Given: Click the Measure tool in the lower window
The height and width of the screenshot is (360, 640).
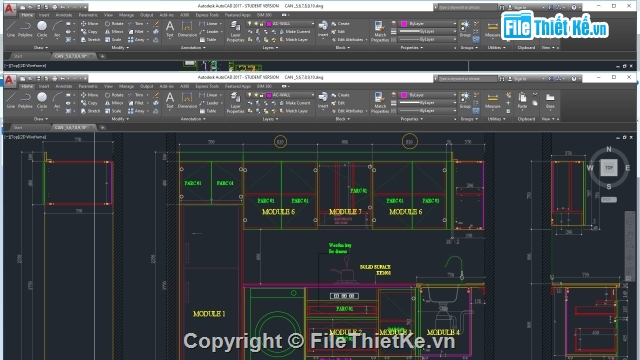Looking at the screenshot, I should (493, 100).
